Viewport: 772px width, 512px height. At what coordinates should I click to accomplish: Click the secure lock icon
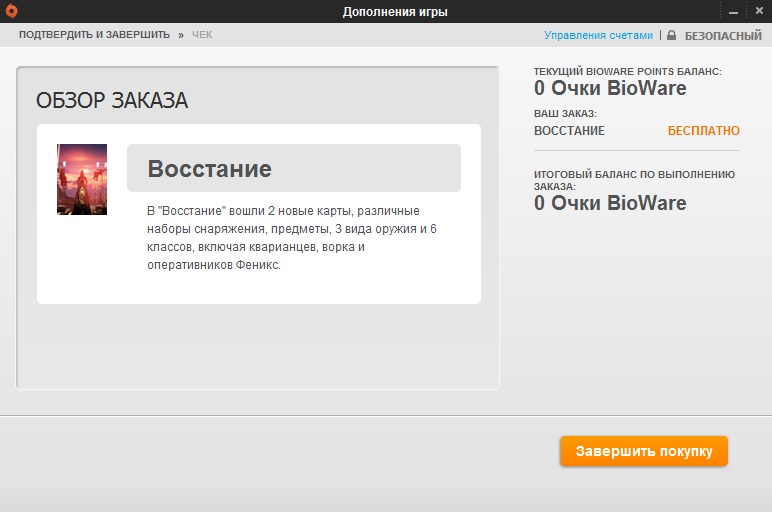point(671,35)
